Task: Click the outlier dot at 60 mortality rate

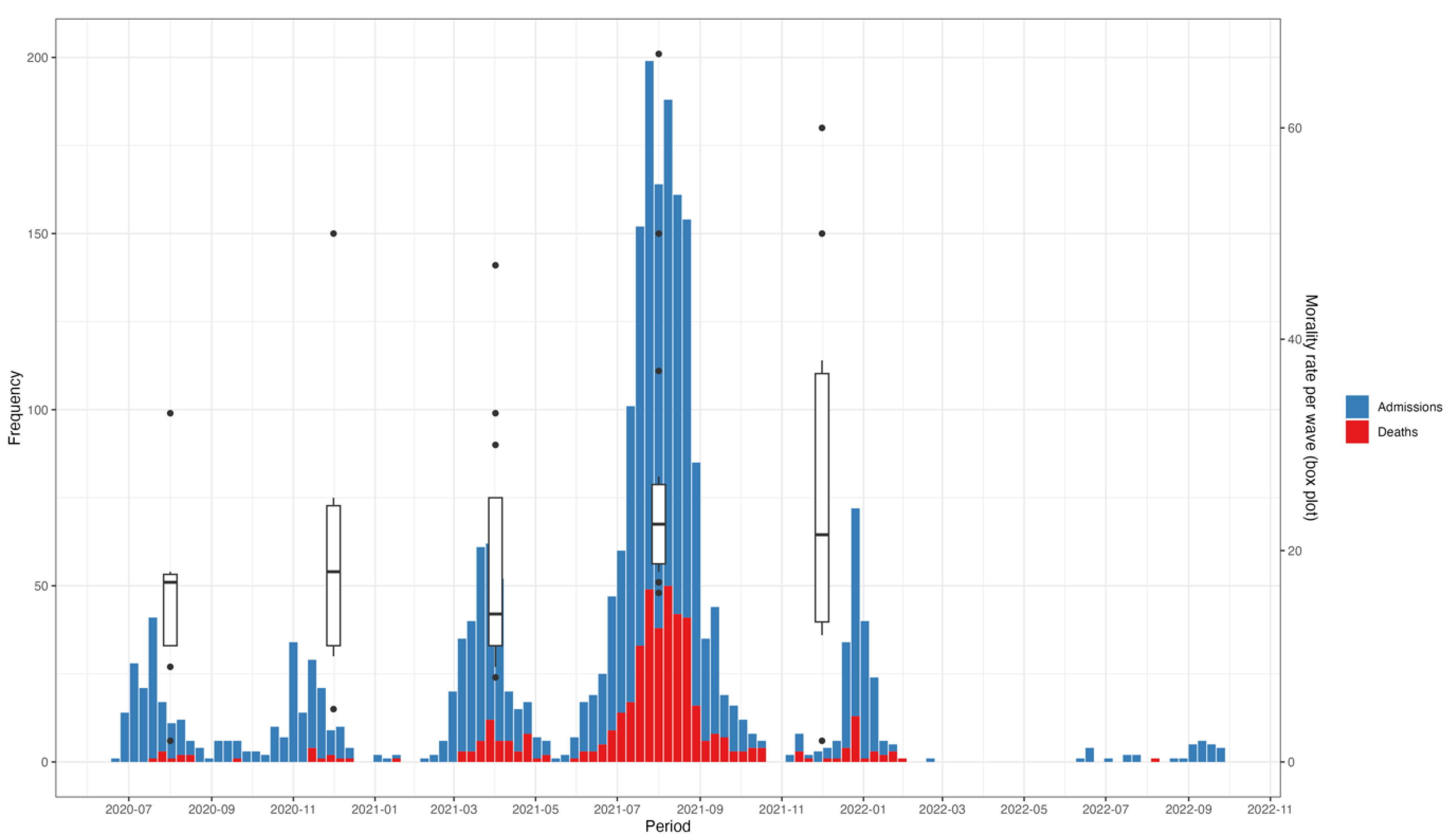Action: (822, 128)
